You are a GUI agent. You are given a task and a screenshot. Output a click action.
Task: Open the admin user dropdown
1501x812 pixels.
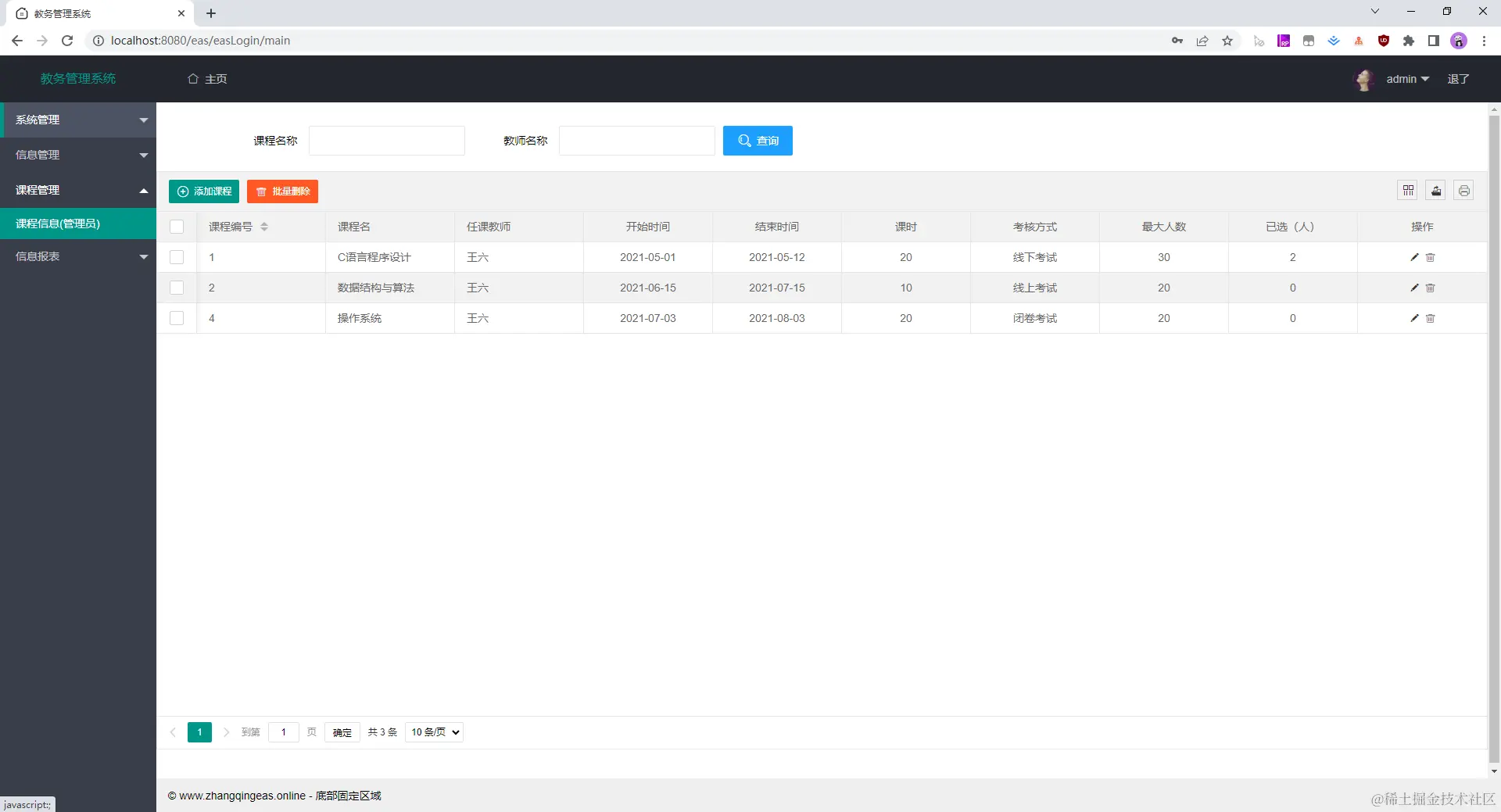click(x=1407, y=79)
